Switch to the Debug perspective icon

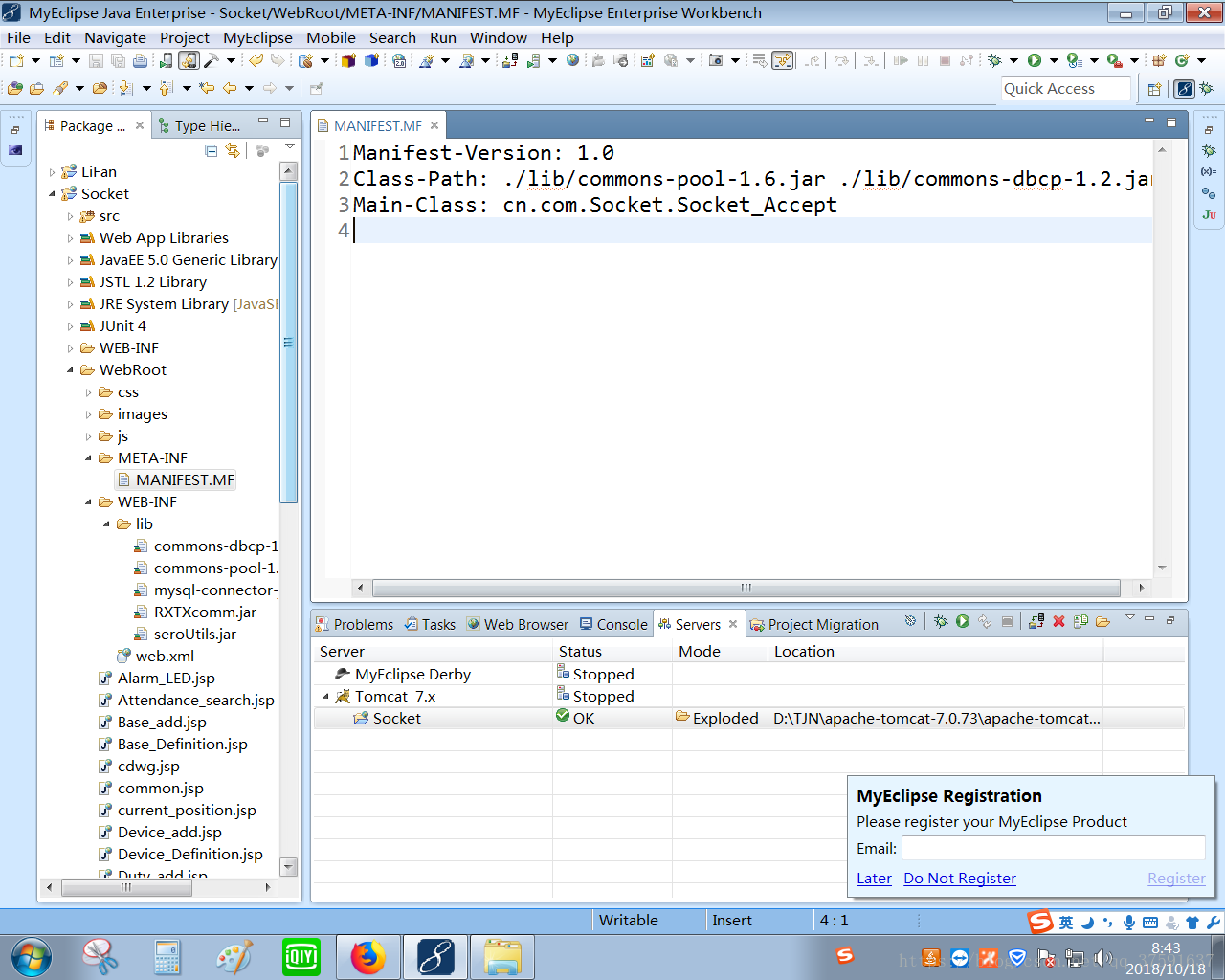[x=1207, y=89]
